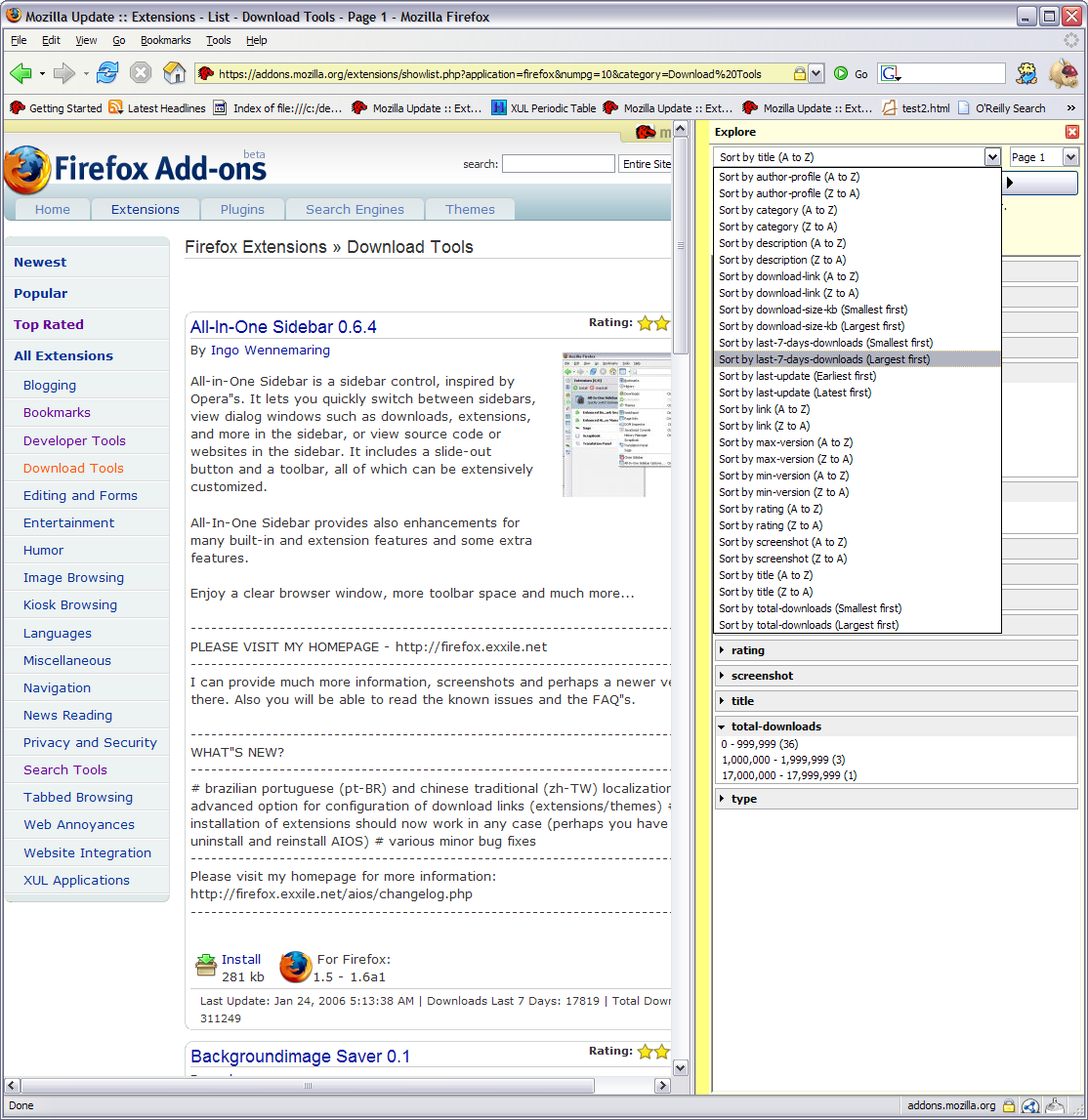Click the Back arrow navigation button
1088x1120 pixels.
[21, 73]
